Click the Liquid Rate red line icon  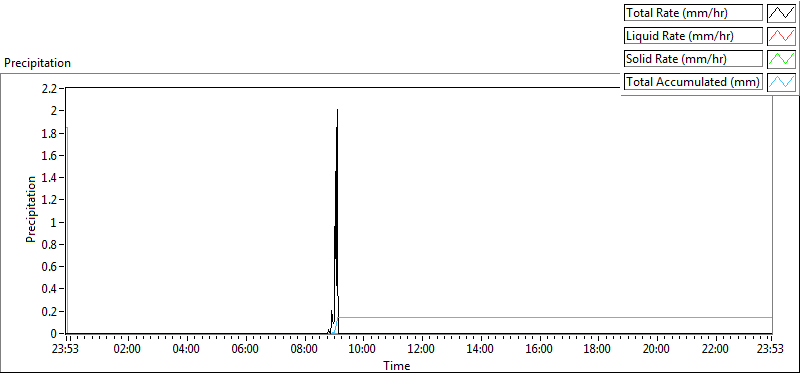point(781,36)
